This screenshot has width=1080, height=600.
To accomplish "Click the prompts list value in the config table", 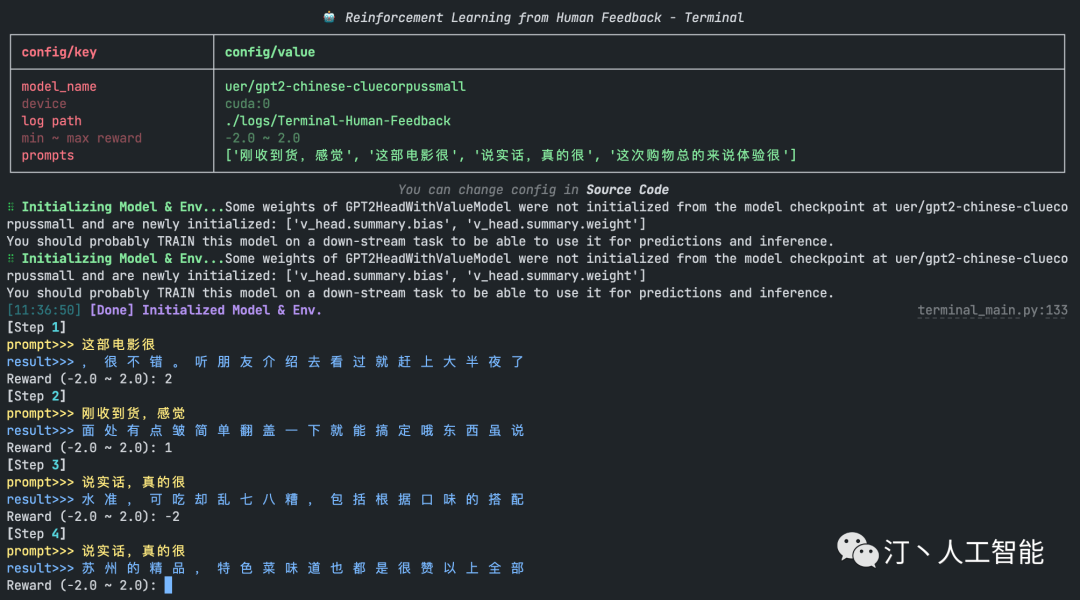I will tap(510, 155).
